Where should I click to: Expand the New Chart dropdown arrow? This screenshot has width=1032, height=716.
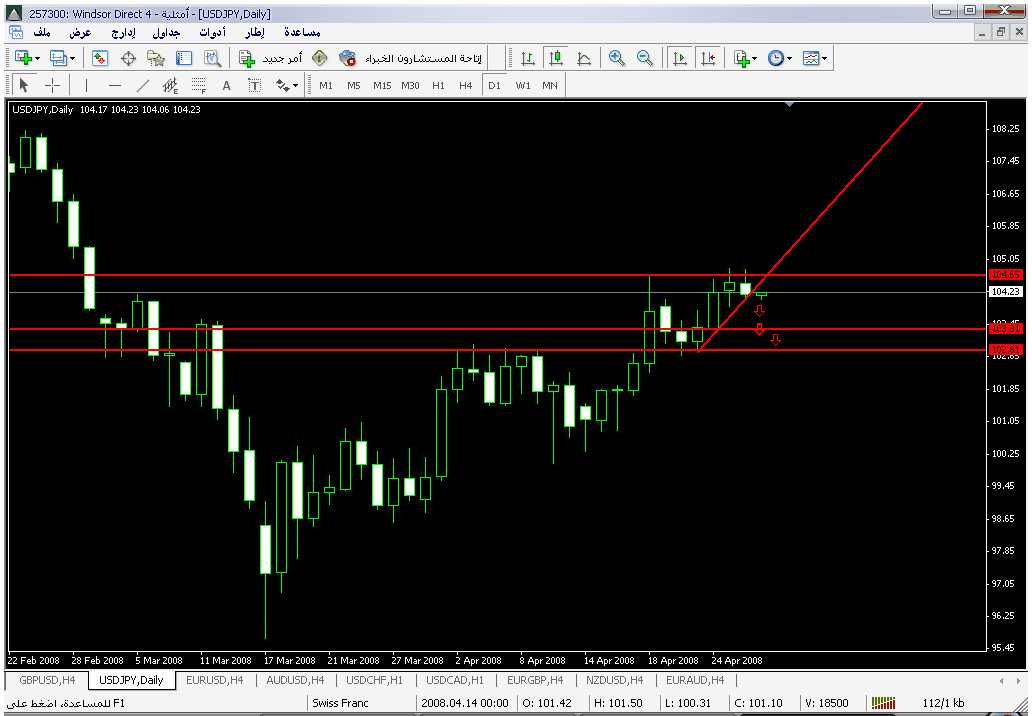[38, 59]
